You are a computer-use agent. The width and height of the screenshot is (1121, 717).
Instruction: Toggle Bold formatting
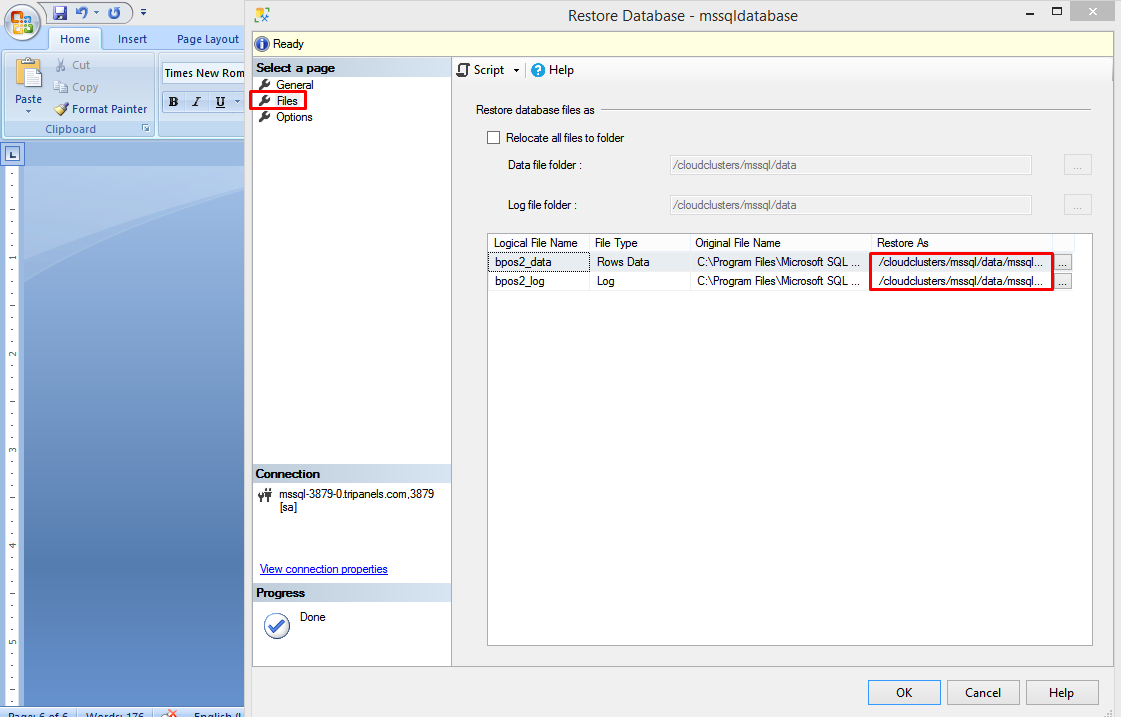point(173,102)
